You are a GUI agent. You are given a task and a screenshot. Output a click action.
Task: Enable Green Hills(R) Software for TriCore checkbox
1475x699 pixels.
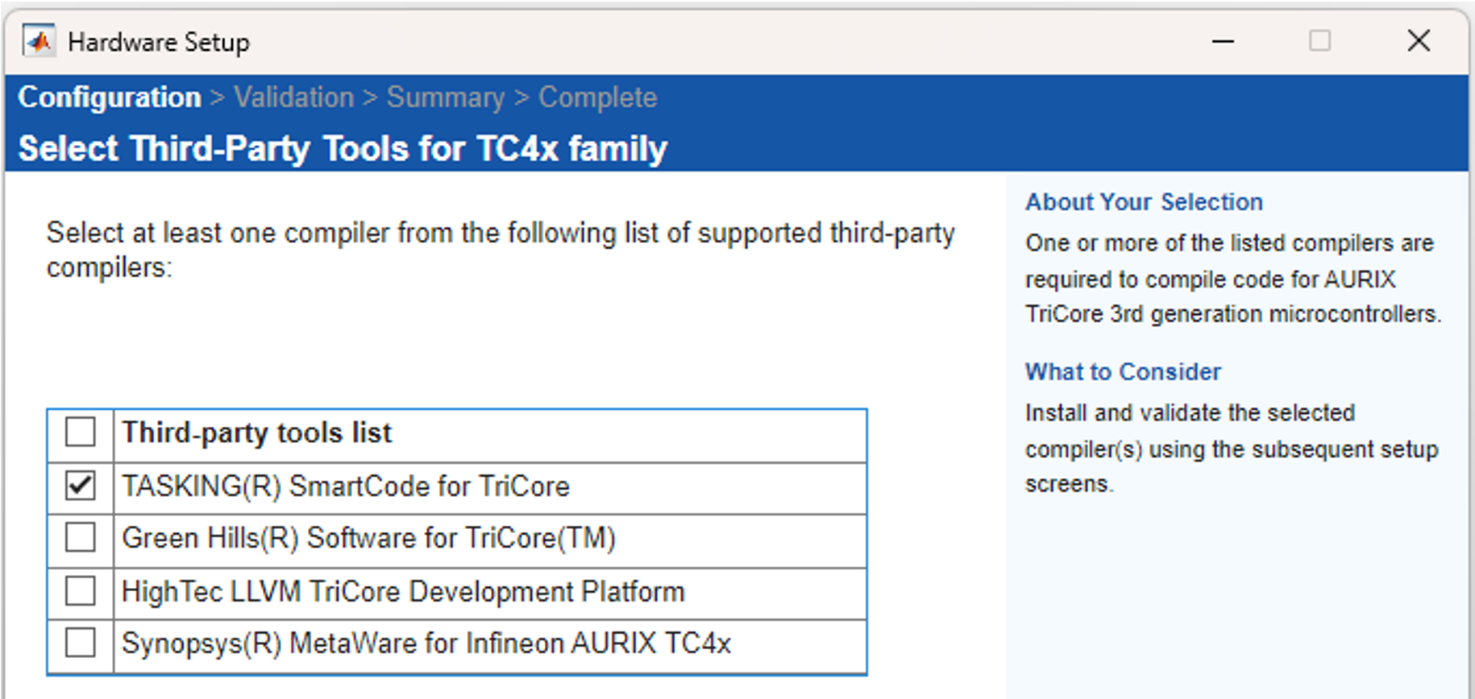coord(80,539)
